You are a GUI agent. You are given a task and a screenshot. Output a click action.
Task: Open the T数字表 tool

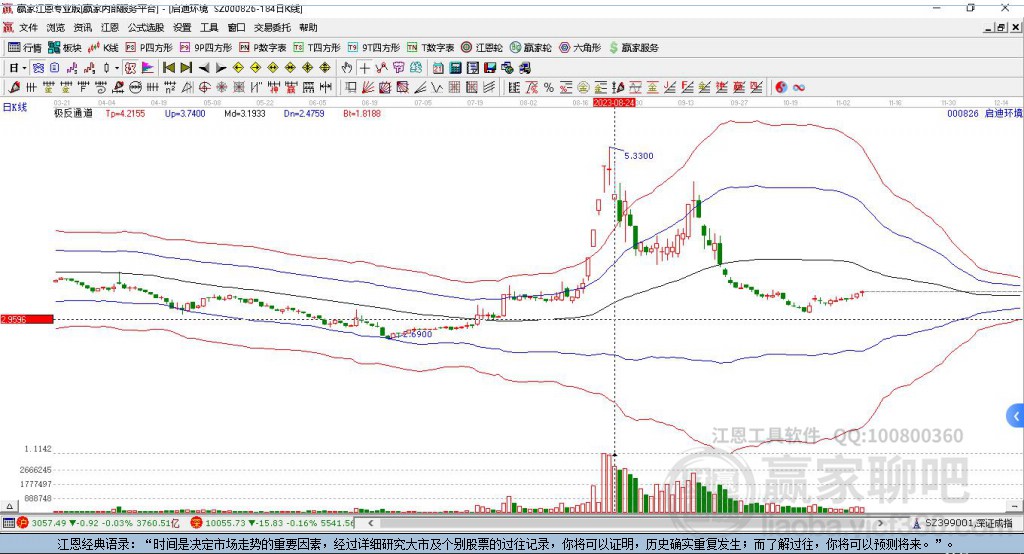430,48
